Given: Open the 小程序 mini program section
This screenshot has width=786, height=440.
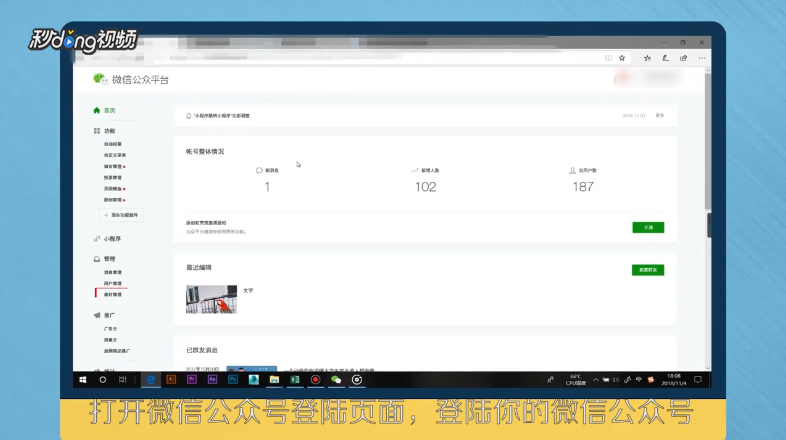Looking at the screenshot, I should pyautogui.click(x=107, y=239).
